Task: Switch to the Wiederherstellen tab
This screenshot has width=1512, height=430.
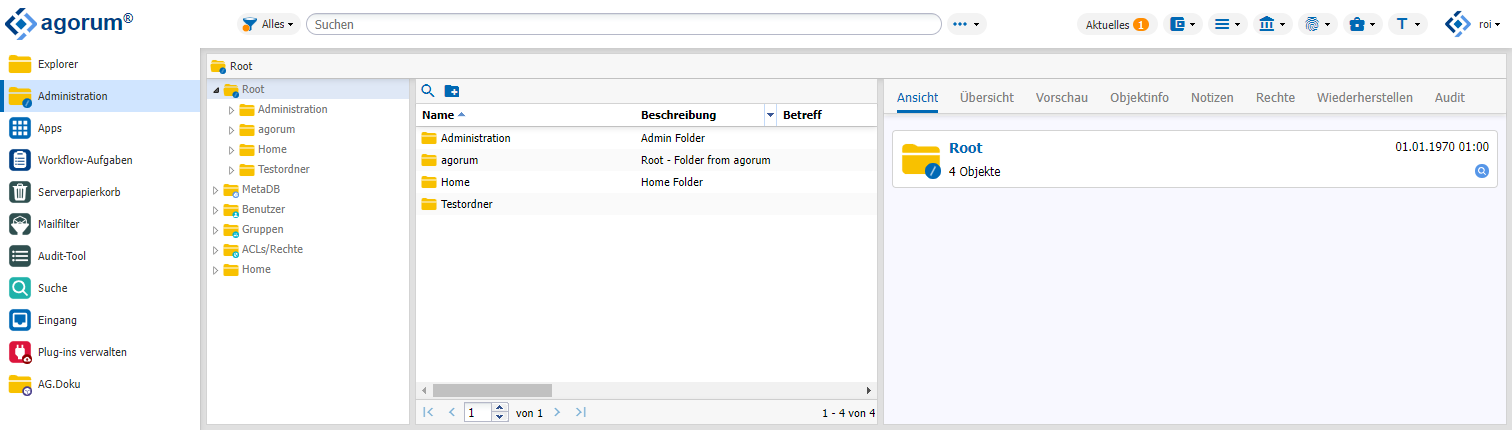Action: (x=1365, y=97)
